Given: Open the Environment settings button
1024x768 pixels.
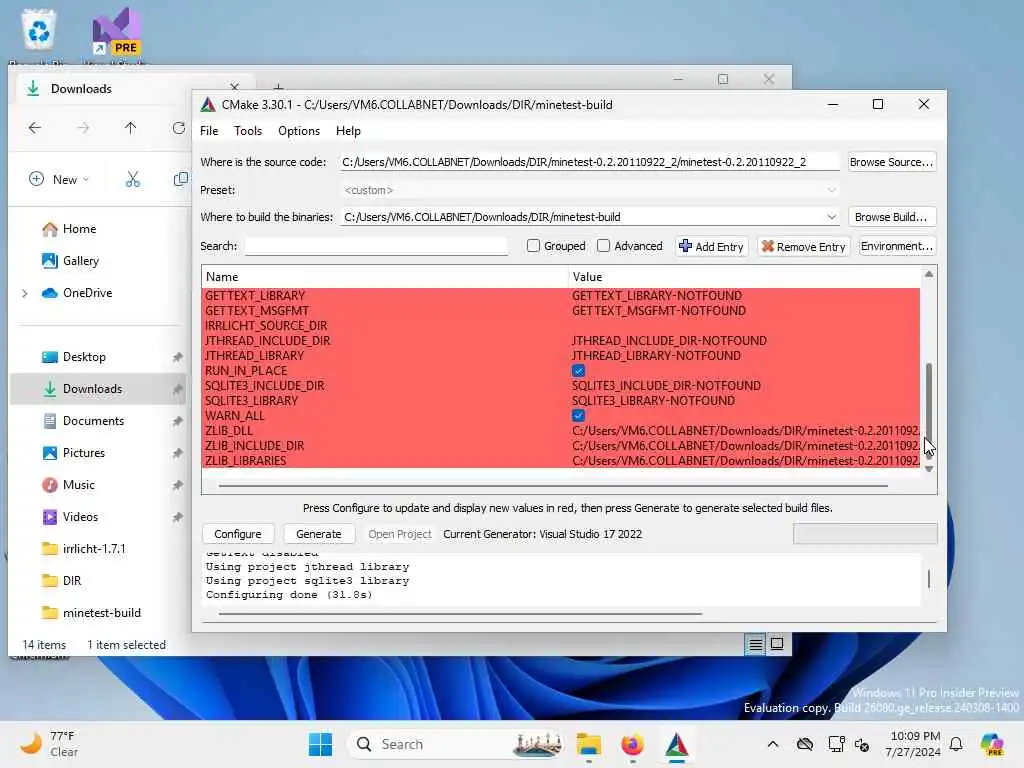Looking at the screenshot, I should [897, 246].
